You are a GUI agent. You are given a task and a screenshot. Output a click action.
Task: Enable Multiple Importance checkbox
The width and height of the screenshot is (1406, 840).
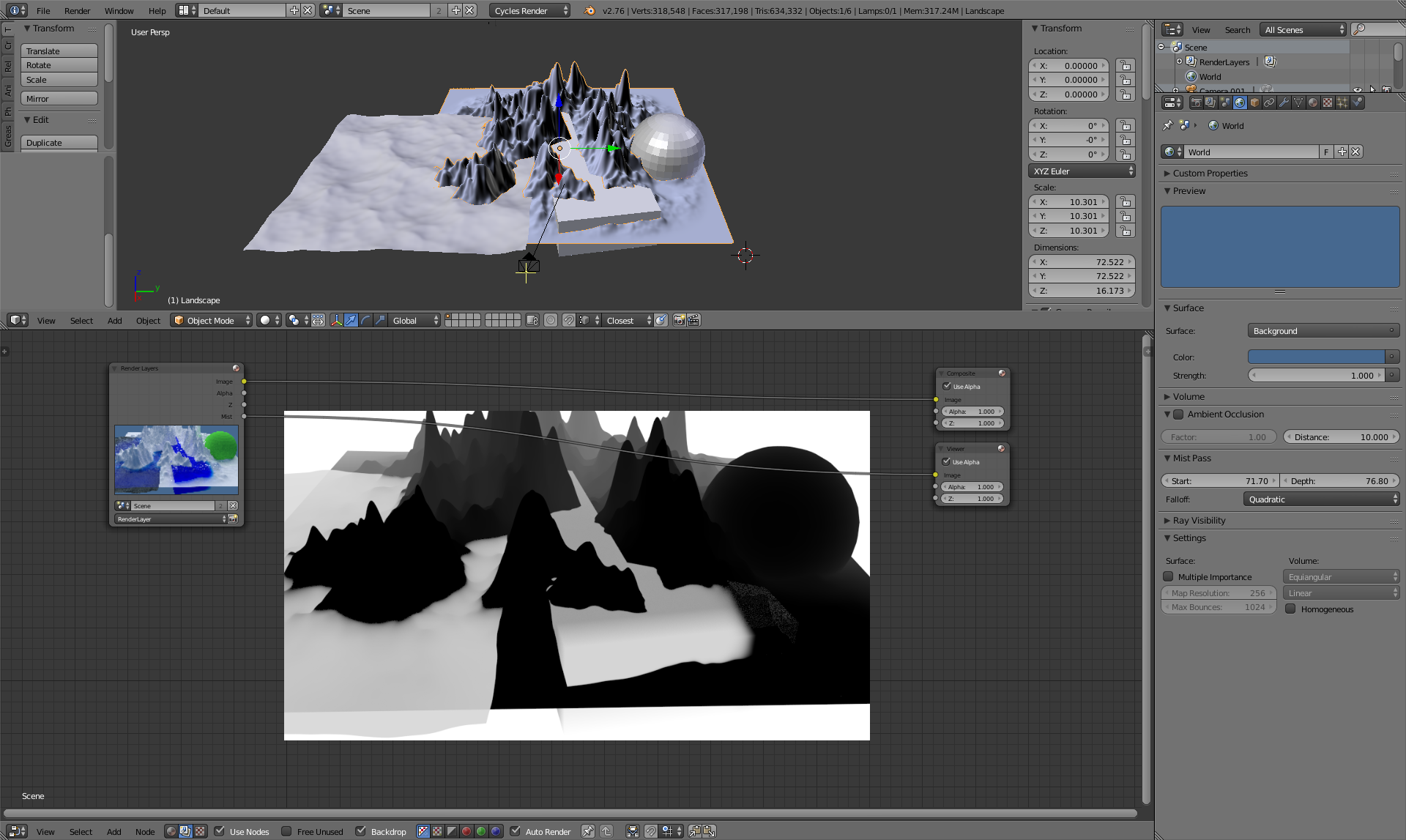pyautogui.click(x=1168, y=576)
